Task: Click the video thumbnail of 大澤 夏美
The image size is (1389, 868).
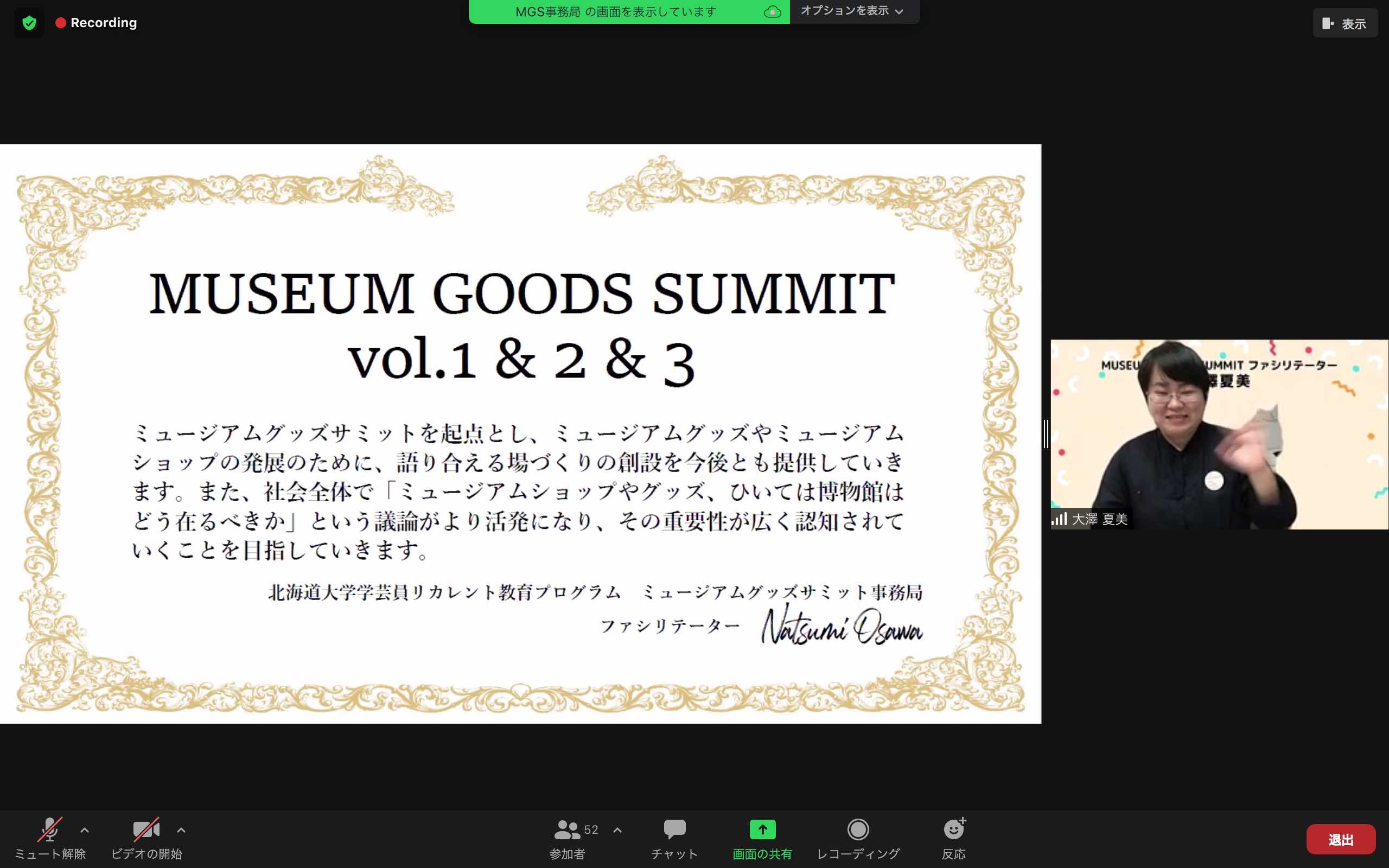Action: 1220,434
